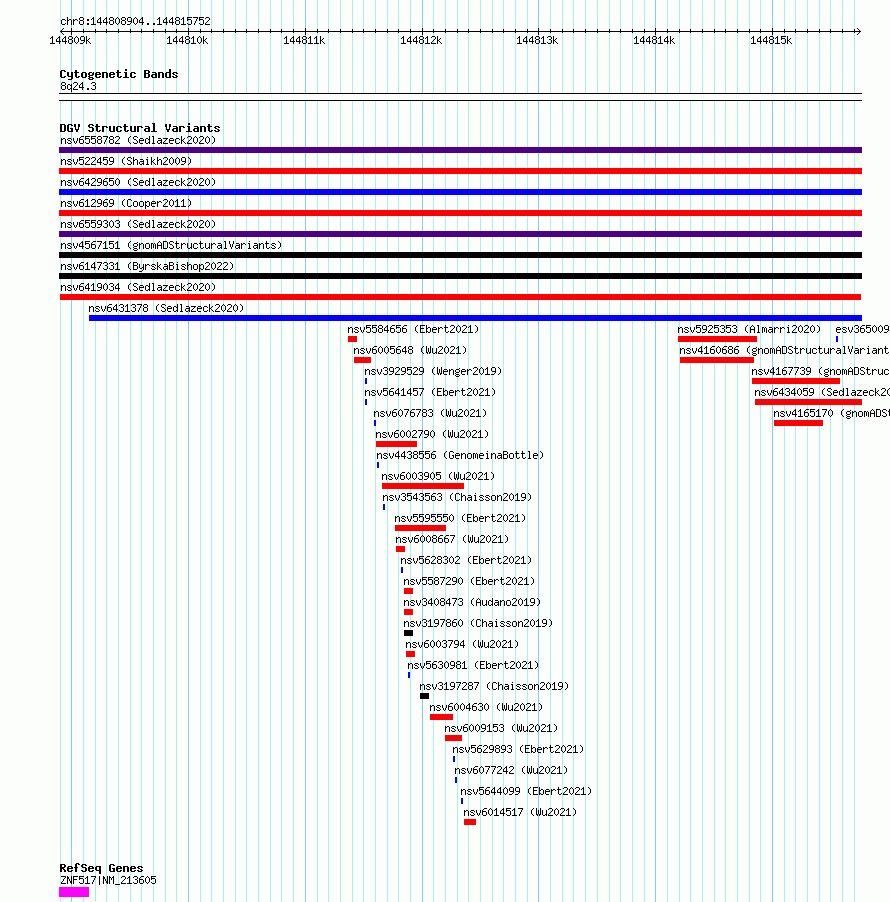
Task: Select the red nsv522459 Shaikh2009 variant bar
Action: pos(460,171)
